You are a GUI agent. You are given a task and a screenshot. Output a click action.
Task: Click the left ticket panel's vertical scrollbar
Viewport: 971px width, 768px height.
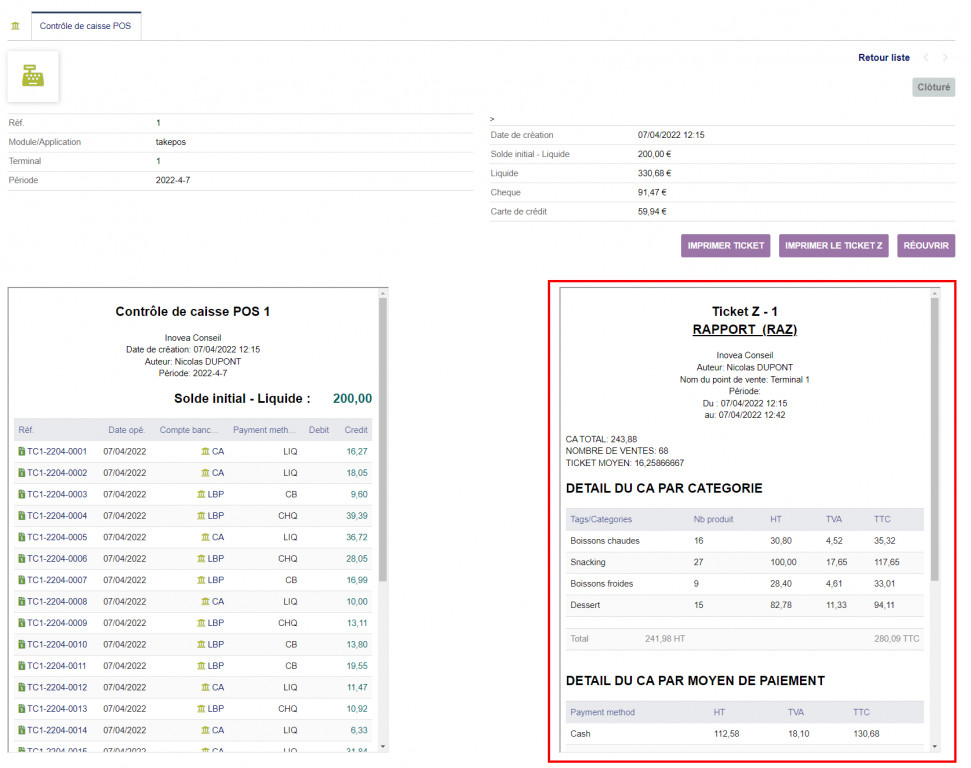(x=383, y=440)
